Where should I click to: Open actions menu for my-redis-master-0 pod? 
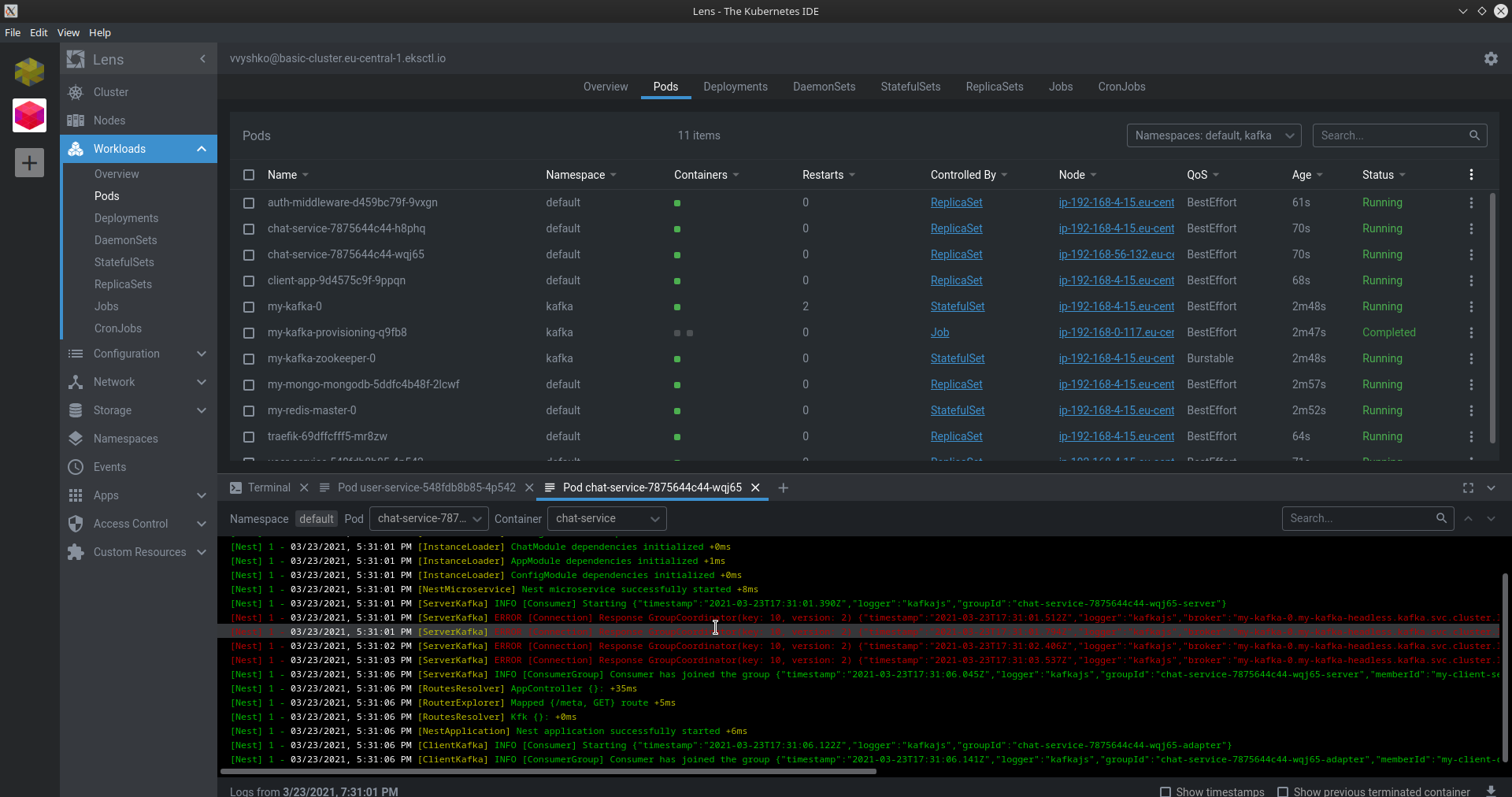pos(1471,410)
